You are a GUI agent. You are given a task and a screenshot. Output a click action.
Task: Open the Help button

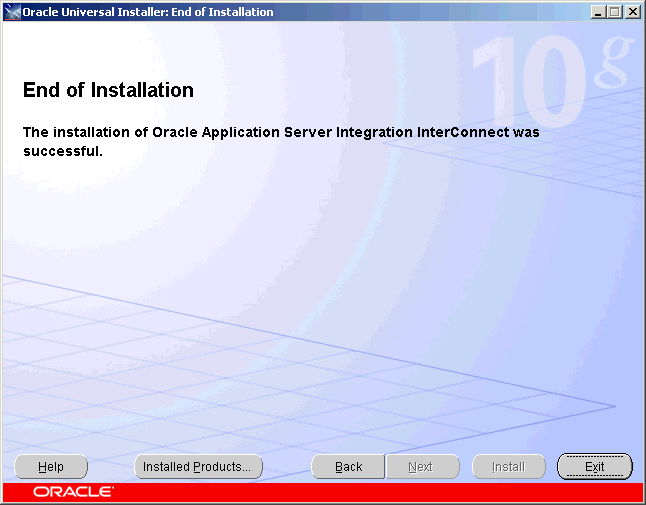pyautogui.click(x=51, y=467)
